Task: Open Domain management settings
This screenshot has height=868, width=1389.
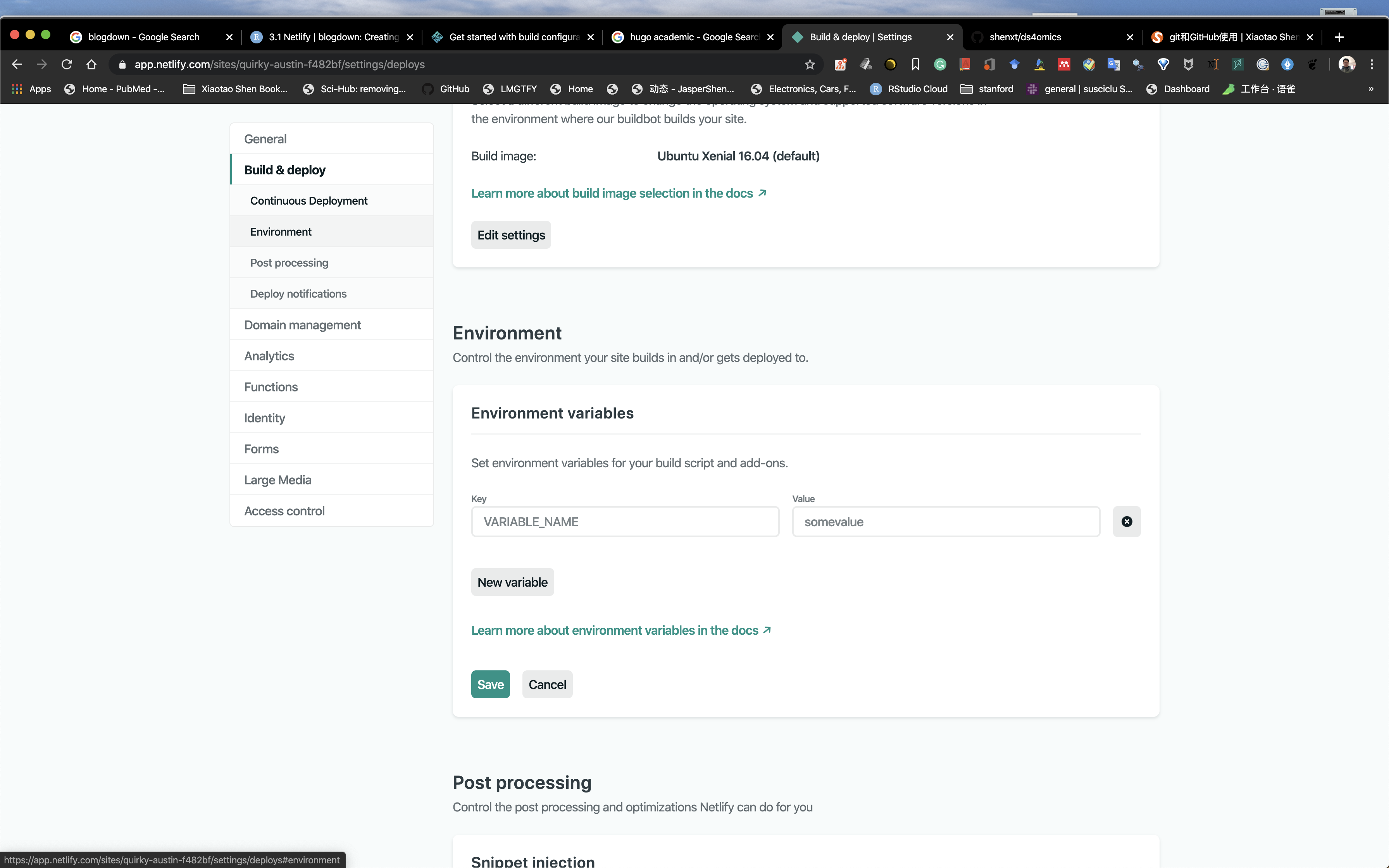Action: pyautogui.click(x=302, y=325)
